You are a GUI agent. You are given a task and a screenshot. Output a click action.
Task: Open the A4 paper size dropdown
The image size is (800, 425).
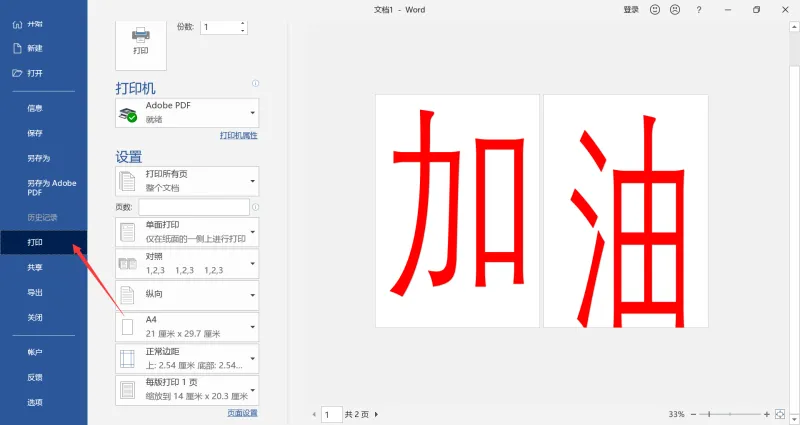point(187,327)
